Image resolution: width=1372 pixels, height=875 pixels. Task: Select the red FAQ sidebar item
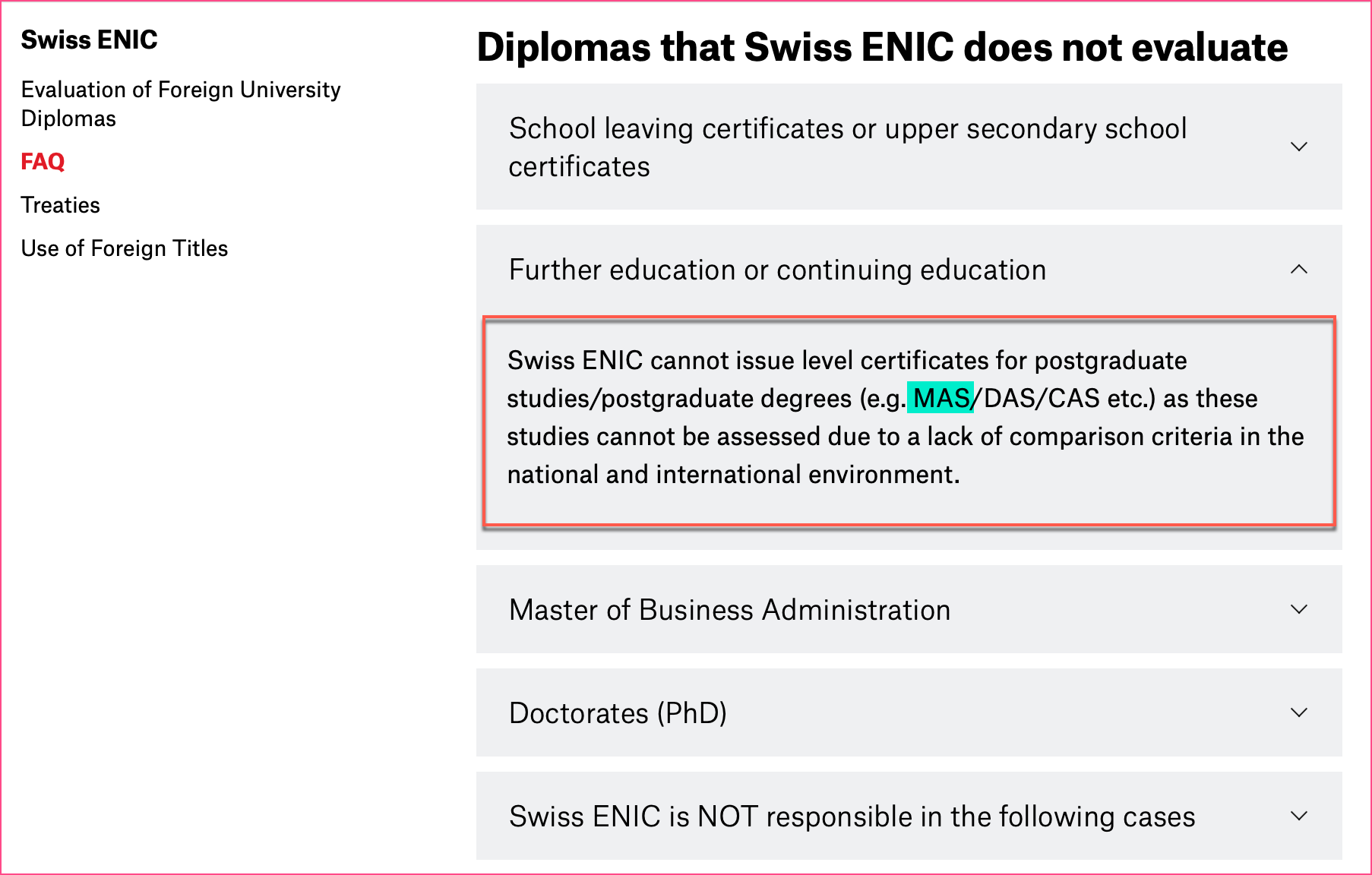43,162
